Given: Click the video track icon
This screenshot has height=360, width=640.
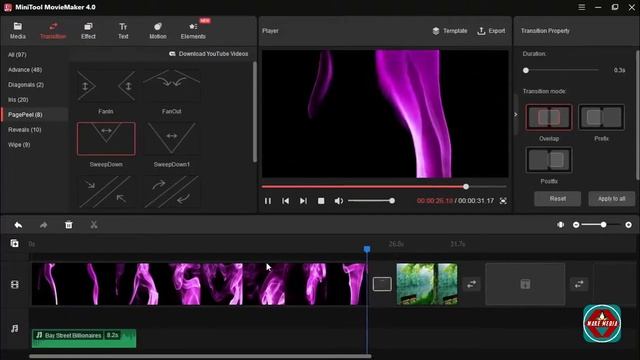Looking at the screenshot, I should coord(15,284).
